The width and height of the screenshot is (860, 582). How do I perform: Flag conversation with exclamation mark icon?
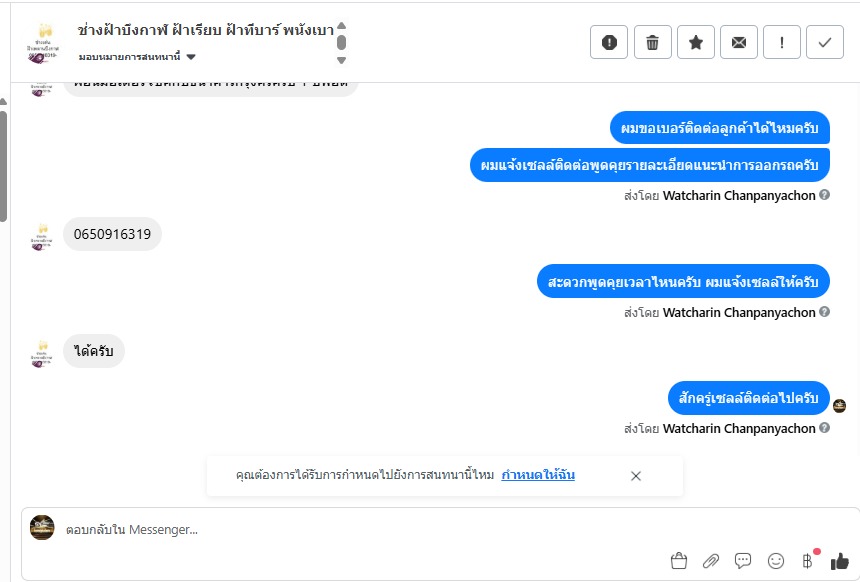(x=782, y=42)
